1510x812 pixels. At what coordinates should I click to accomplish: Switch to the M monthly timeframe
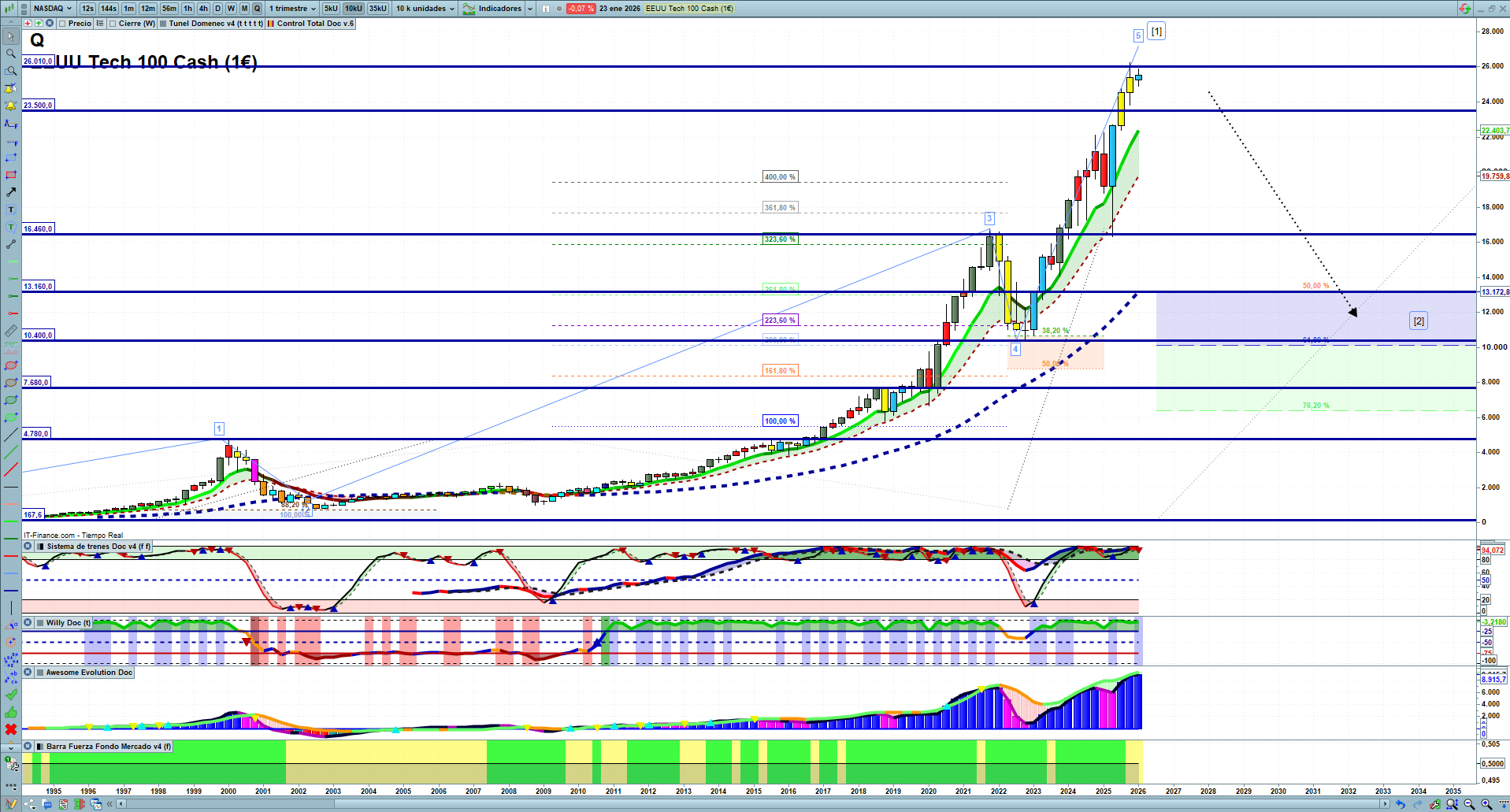click(x=244, y=9)
